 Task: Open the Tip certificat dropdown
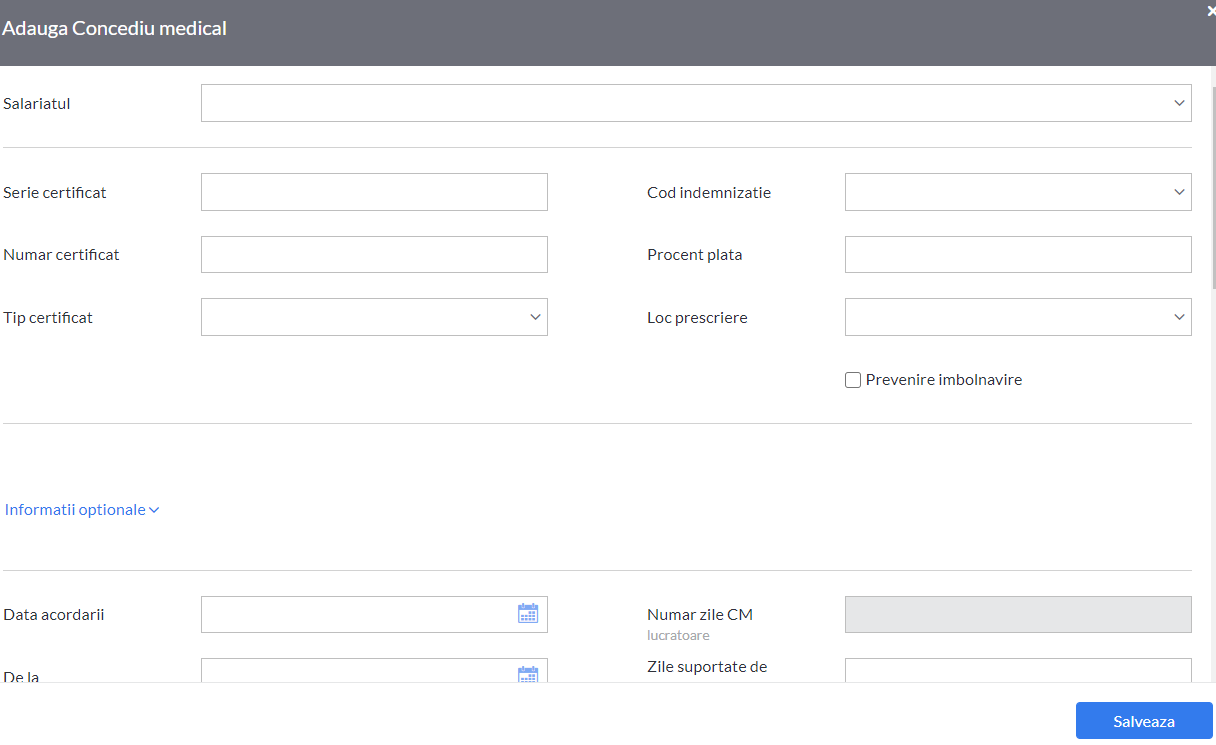tap(374, 317)
